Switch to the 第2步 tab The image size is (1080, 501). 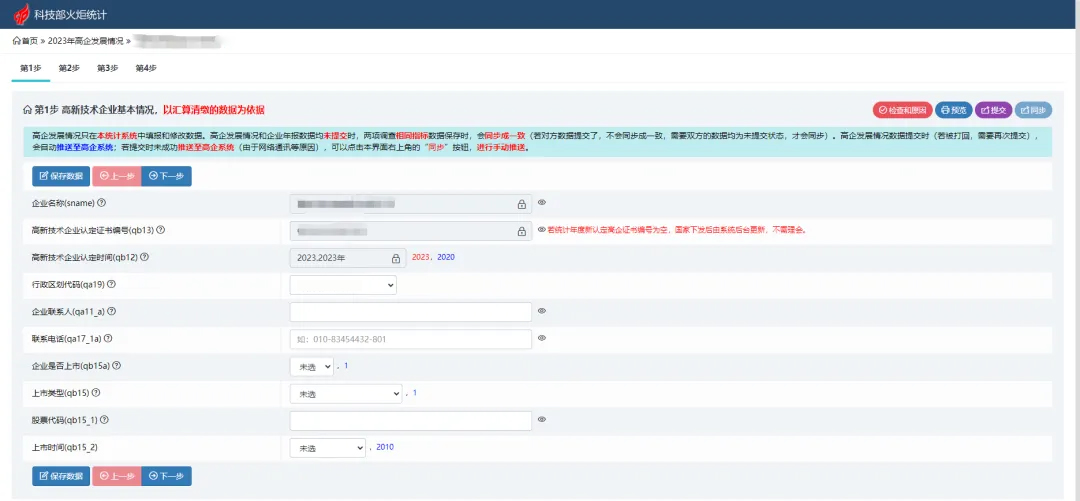click(x=69, y=68)
